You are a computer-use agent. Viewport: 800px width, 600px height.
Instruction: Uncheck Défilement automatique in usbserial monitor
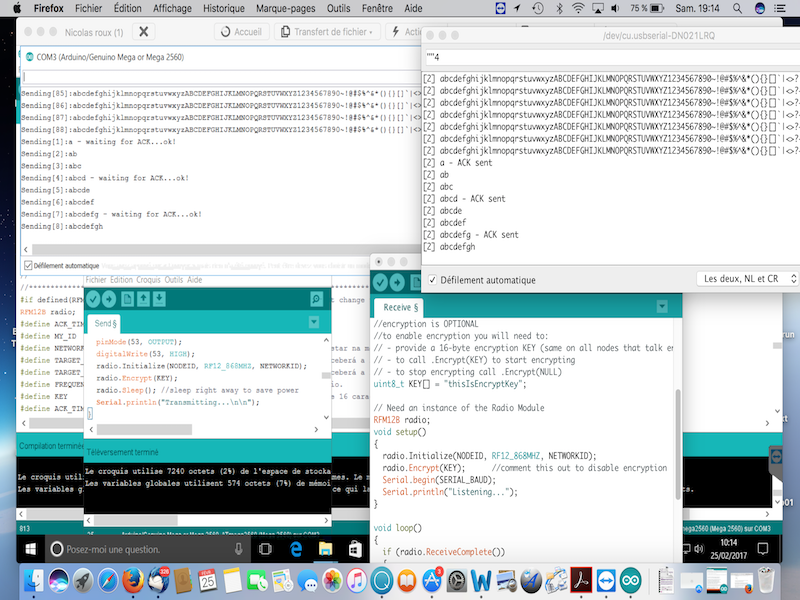(x=431, y=280)
